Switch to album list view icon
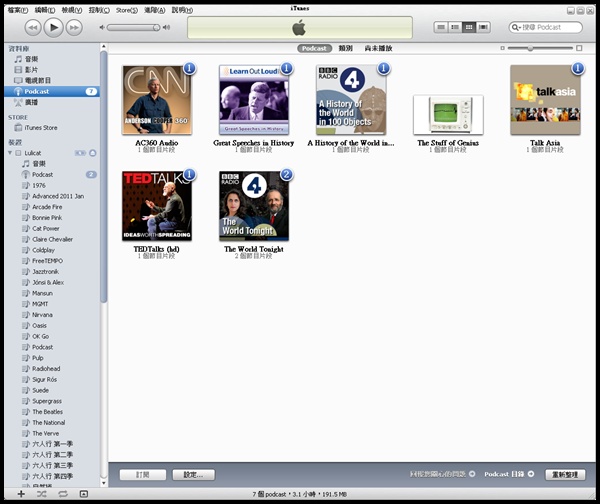 coord(455,27)
